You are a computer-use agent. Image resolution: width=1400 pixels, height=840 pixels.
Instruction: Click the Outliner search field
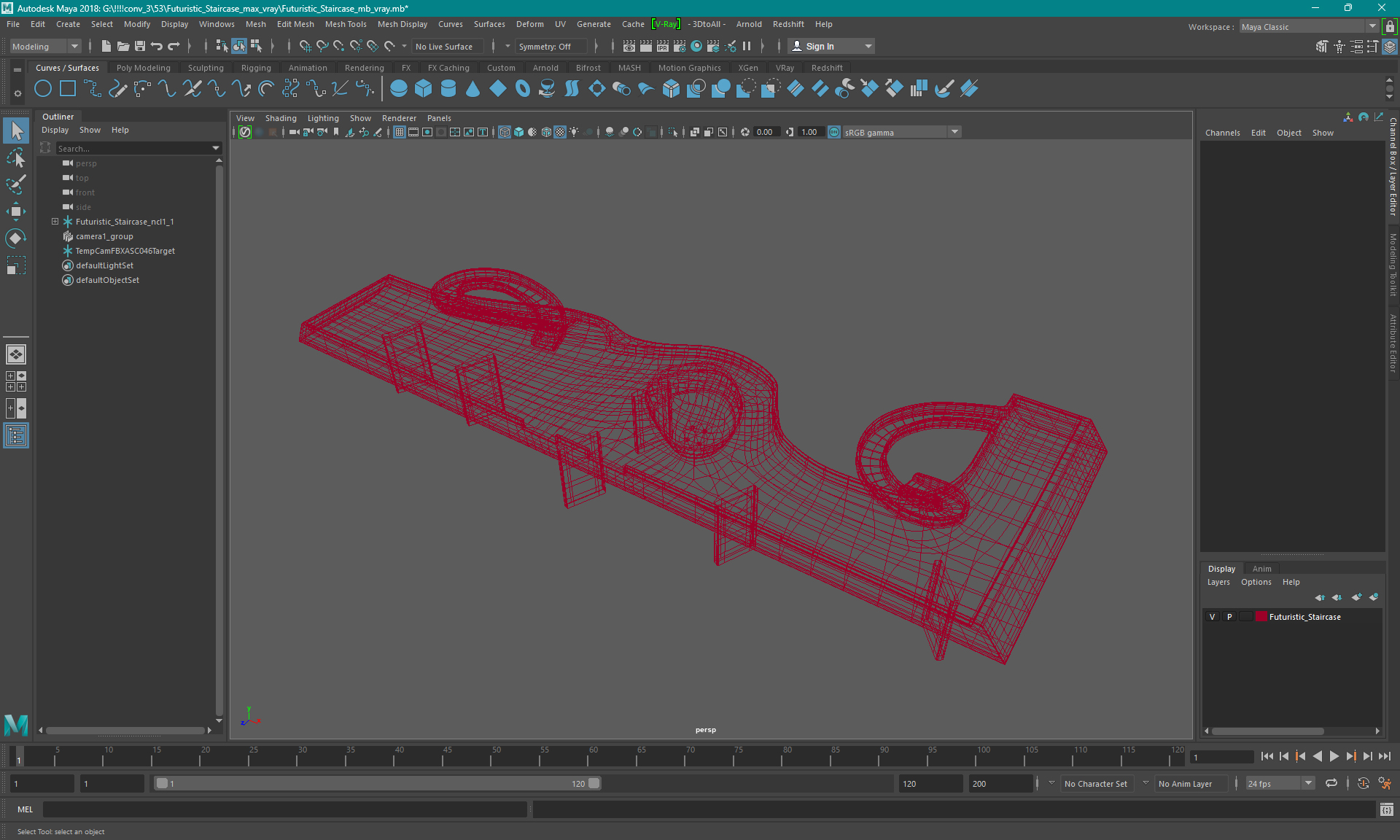click(x=131, y=148)
